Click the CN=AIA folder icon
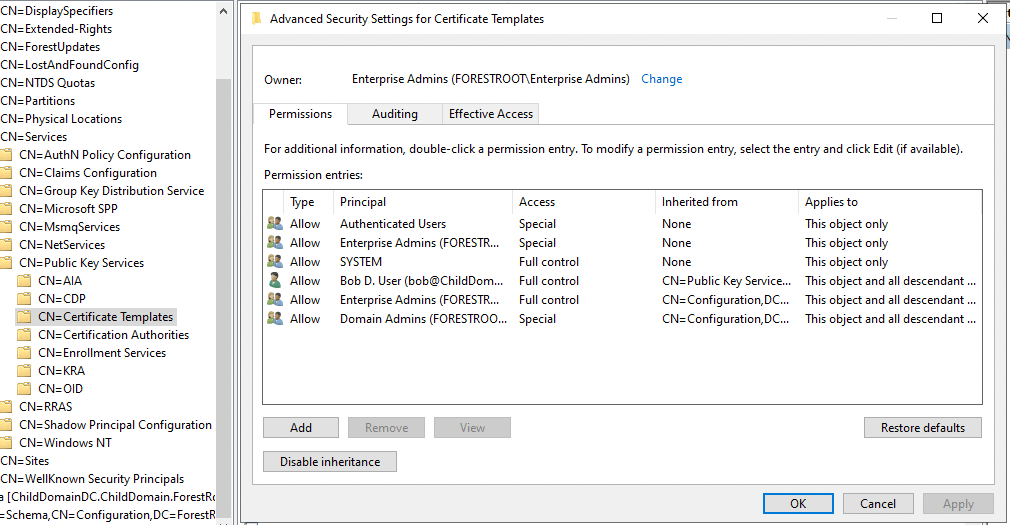This screenshot has height=525, width=1010. click(25, 281)
